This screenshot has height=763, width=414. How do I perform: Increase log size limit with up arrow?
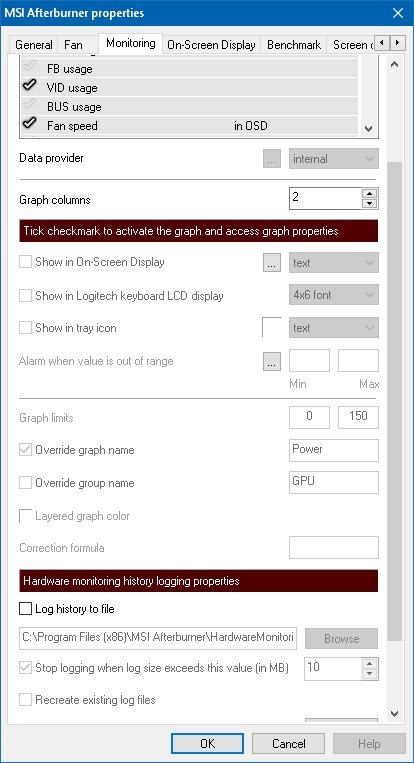[x=370, y=664]
